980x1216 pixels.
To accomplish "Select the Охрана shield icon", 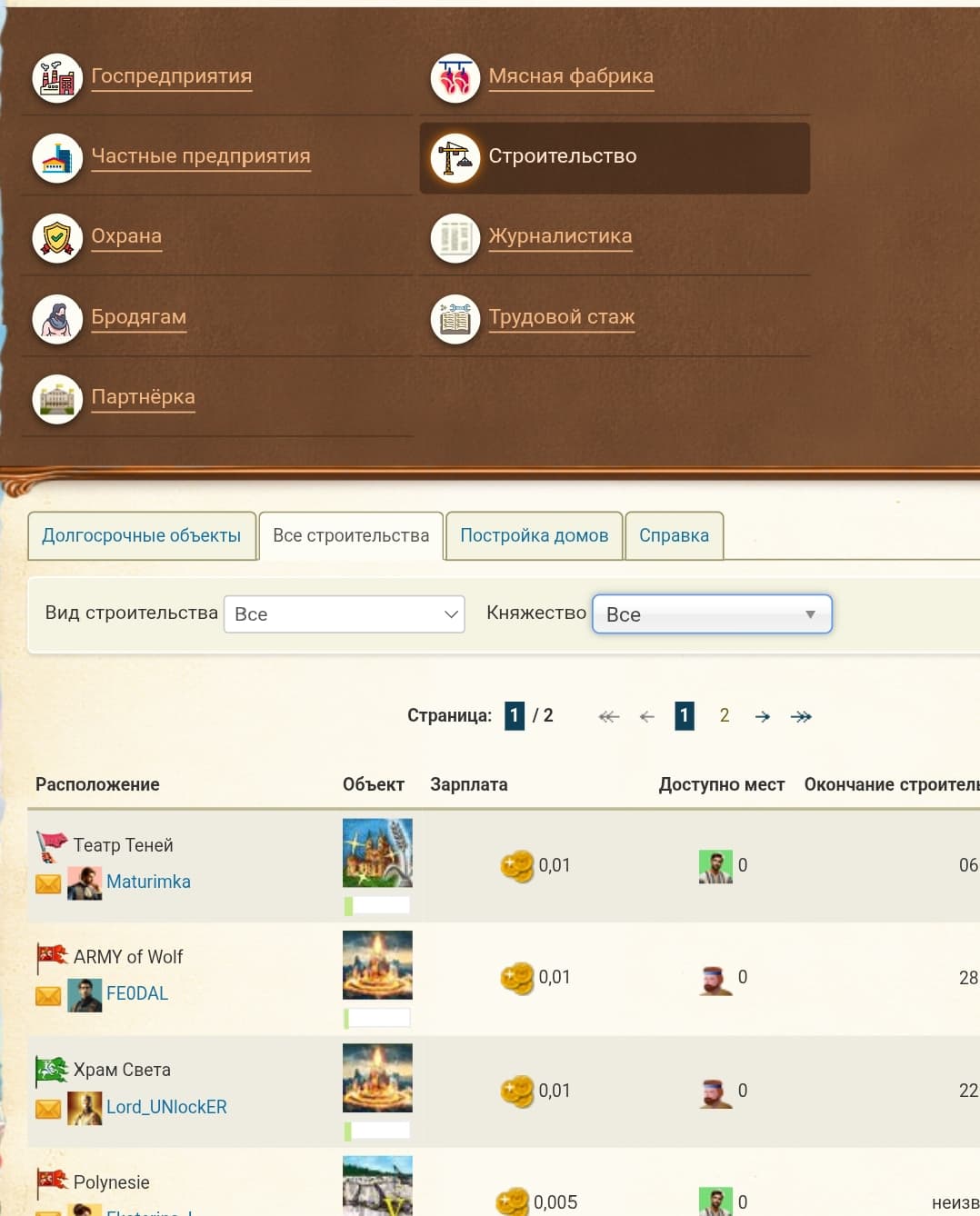I will pyautogui.click(x=57, y=238).
